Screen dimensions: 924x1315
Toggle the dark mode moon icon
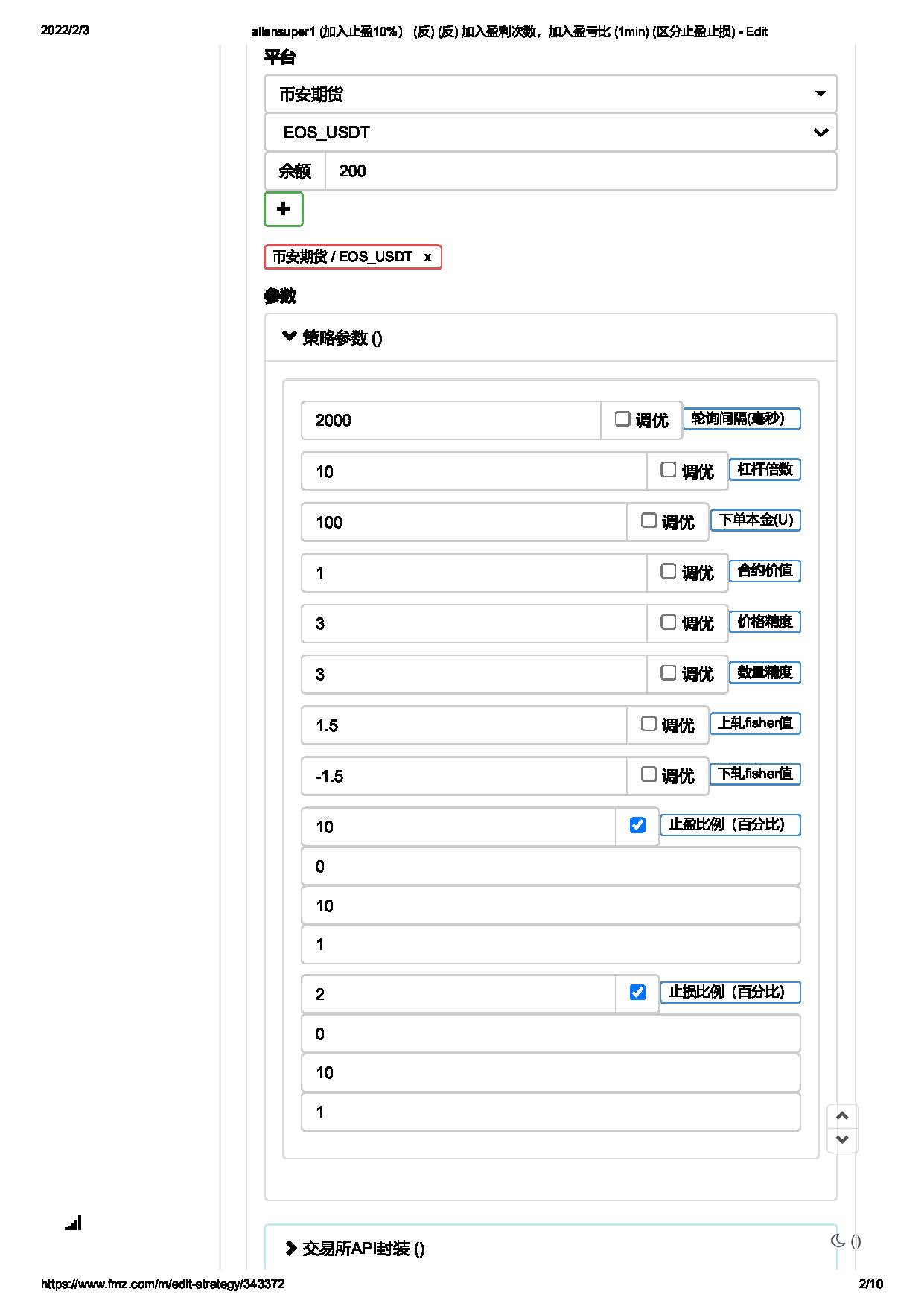click(x=838, y=1241)
